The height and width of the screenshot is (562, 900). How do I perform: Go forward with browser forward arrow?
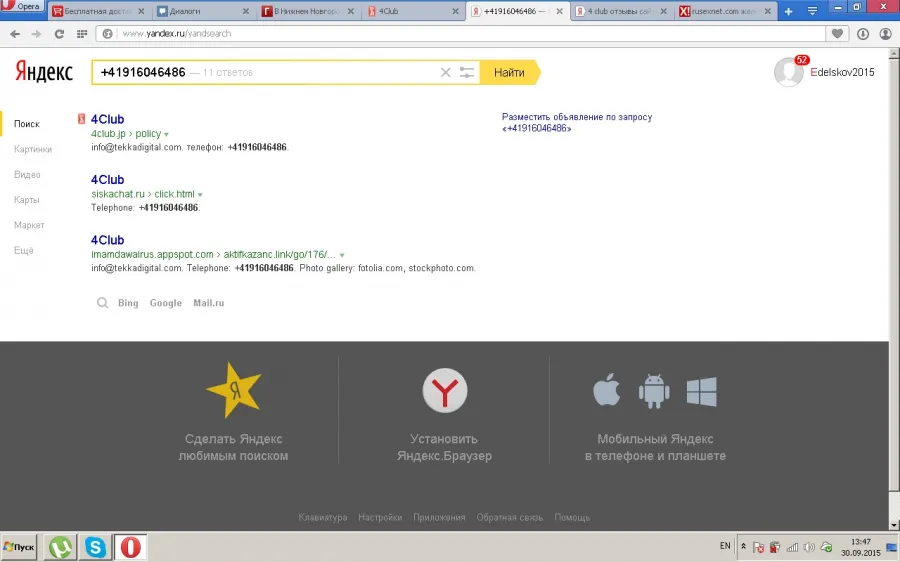[36, 34]
